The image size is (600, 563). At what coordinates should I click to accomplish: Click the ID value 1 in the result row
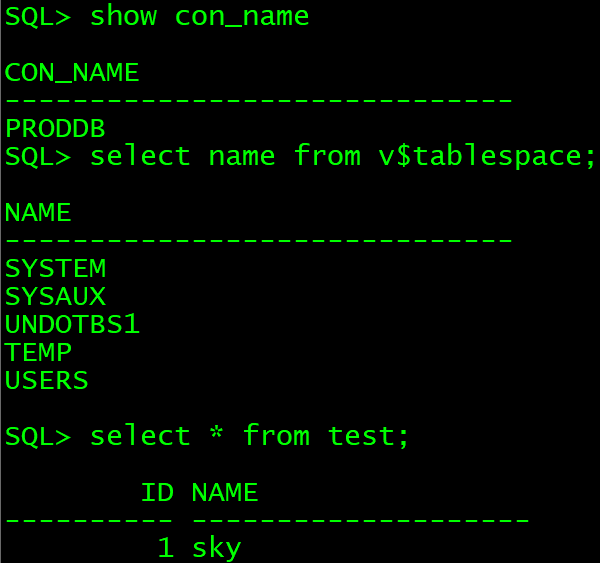click(x=165, y=548)
